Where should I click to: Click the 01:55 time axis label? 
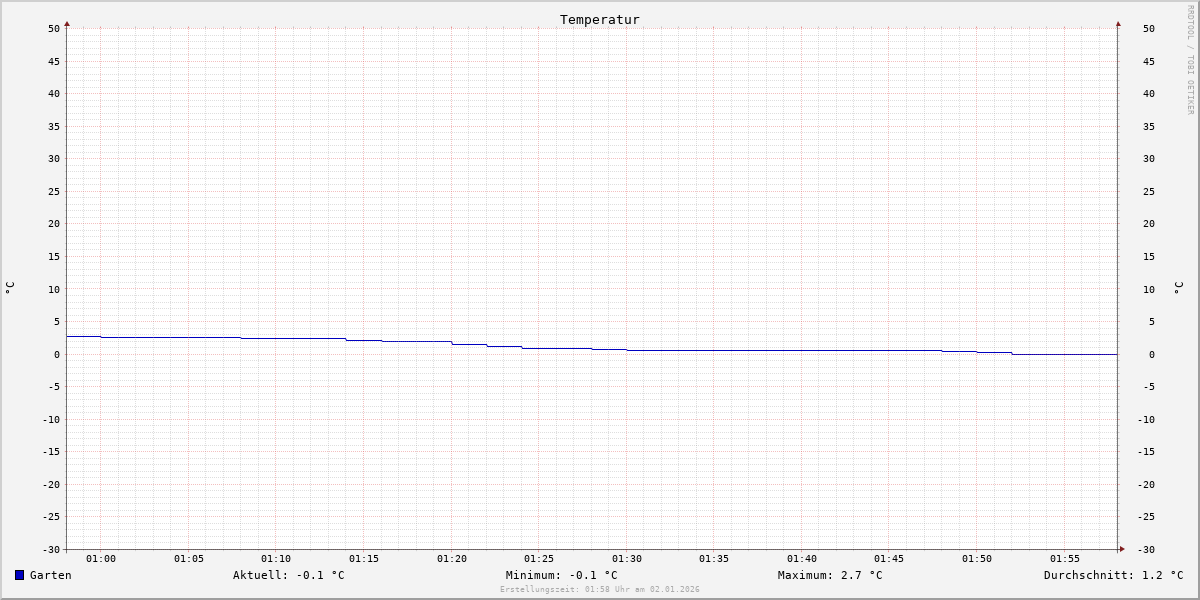(1065, 559)
